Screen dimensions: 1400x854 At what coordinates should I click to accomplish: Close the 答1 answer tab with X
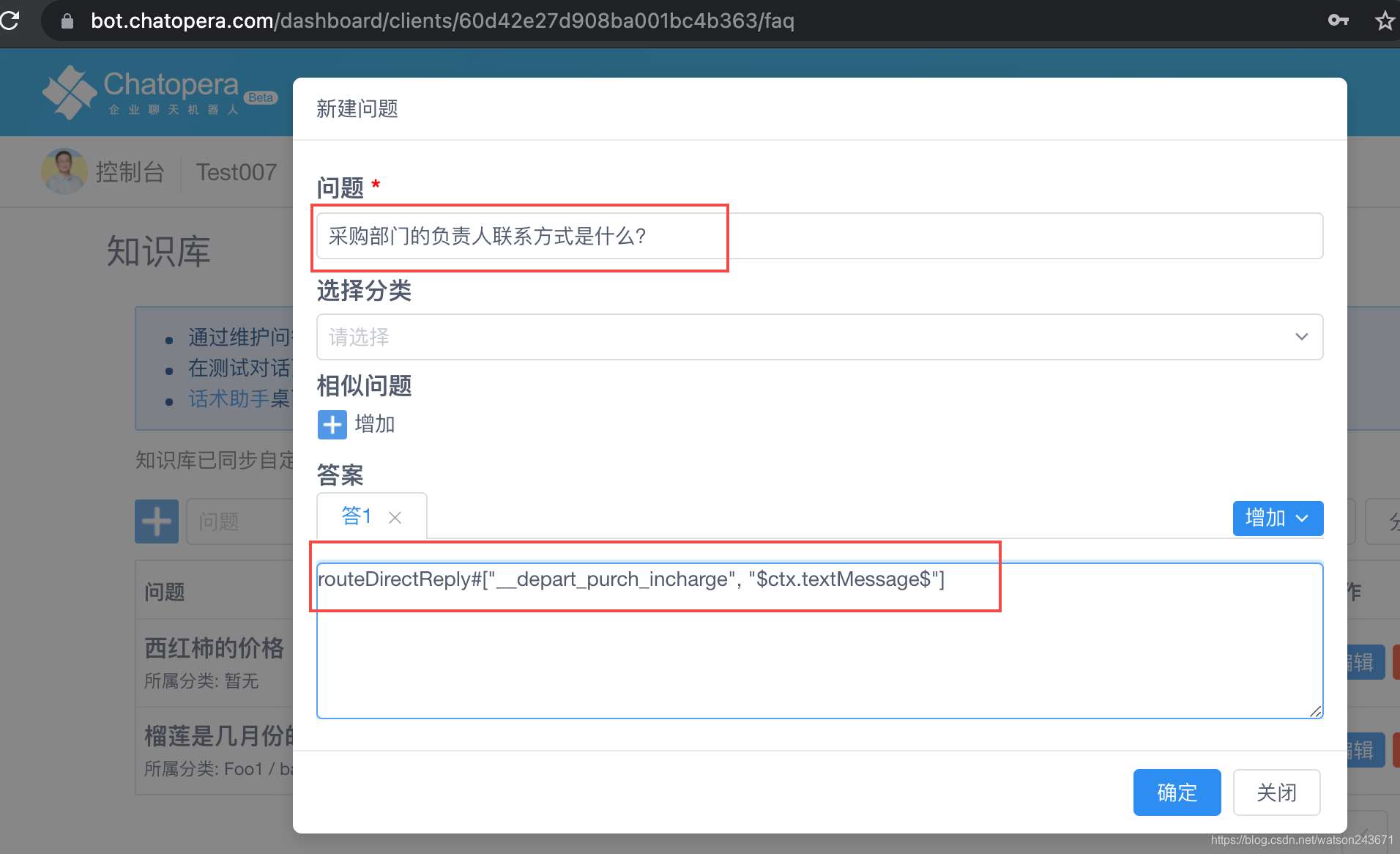pos(395,518)
